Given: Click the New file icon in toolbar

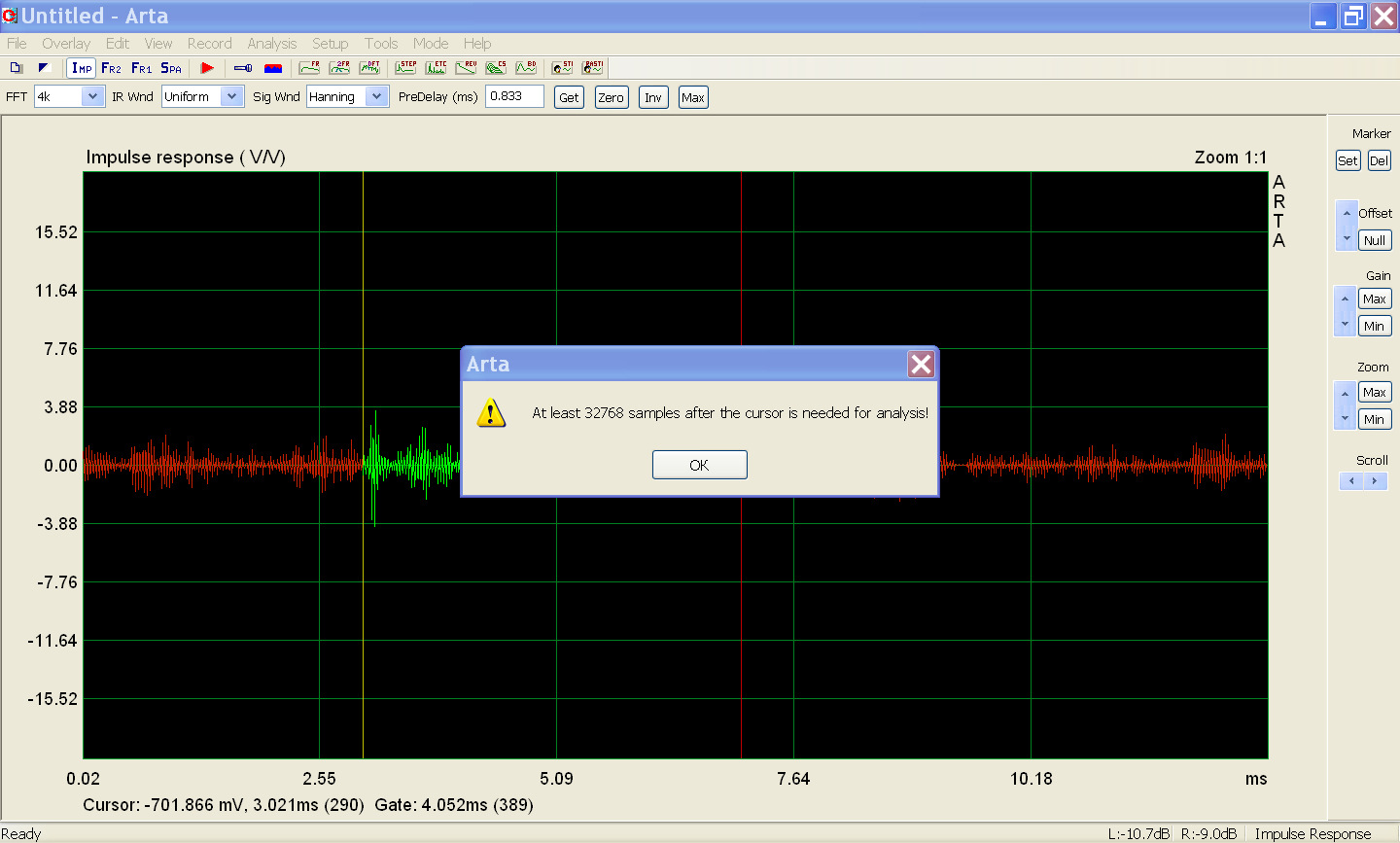Looking at the screenshot, I should 17,68.
